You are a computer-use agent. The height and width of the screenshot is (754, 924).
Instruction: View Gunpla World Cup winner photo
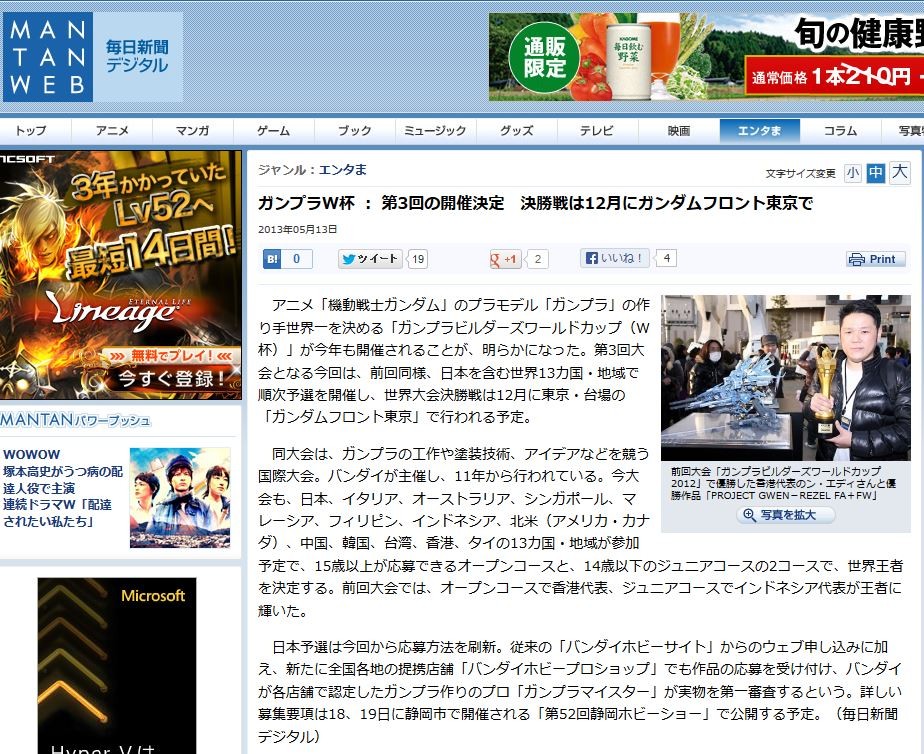(x=786, y=378)
